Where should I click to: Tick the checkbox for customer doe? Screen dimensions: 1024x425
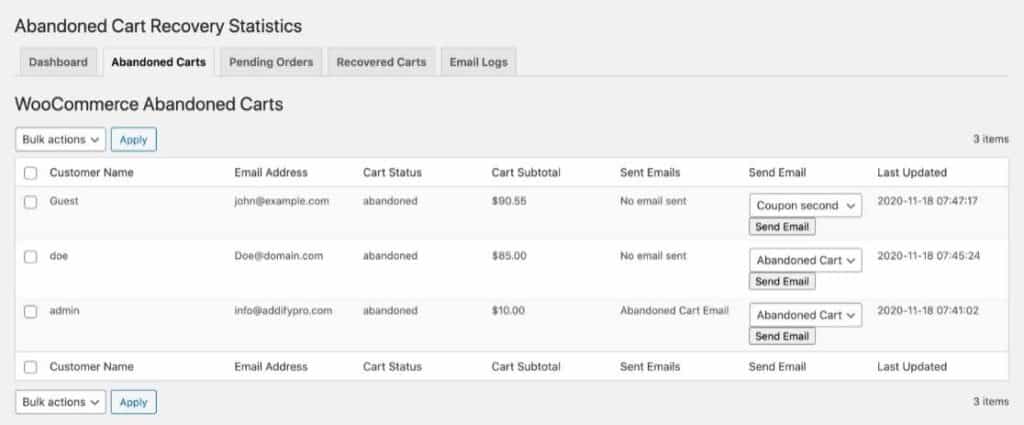[31, 257]
